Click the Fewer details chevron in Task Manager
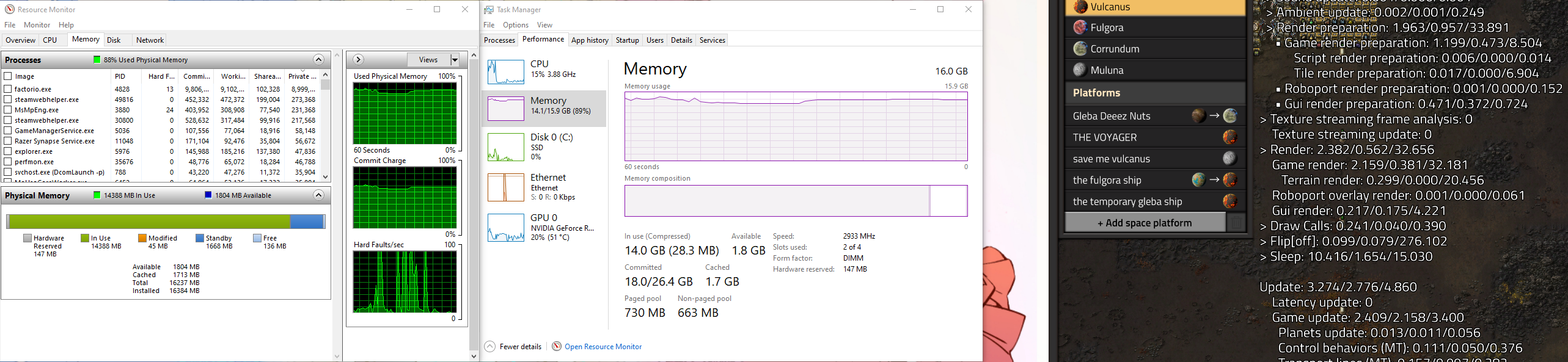The image size is (1568, 362). click(x=490, y=346)
